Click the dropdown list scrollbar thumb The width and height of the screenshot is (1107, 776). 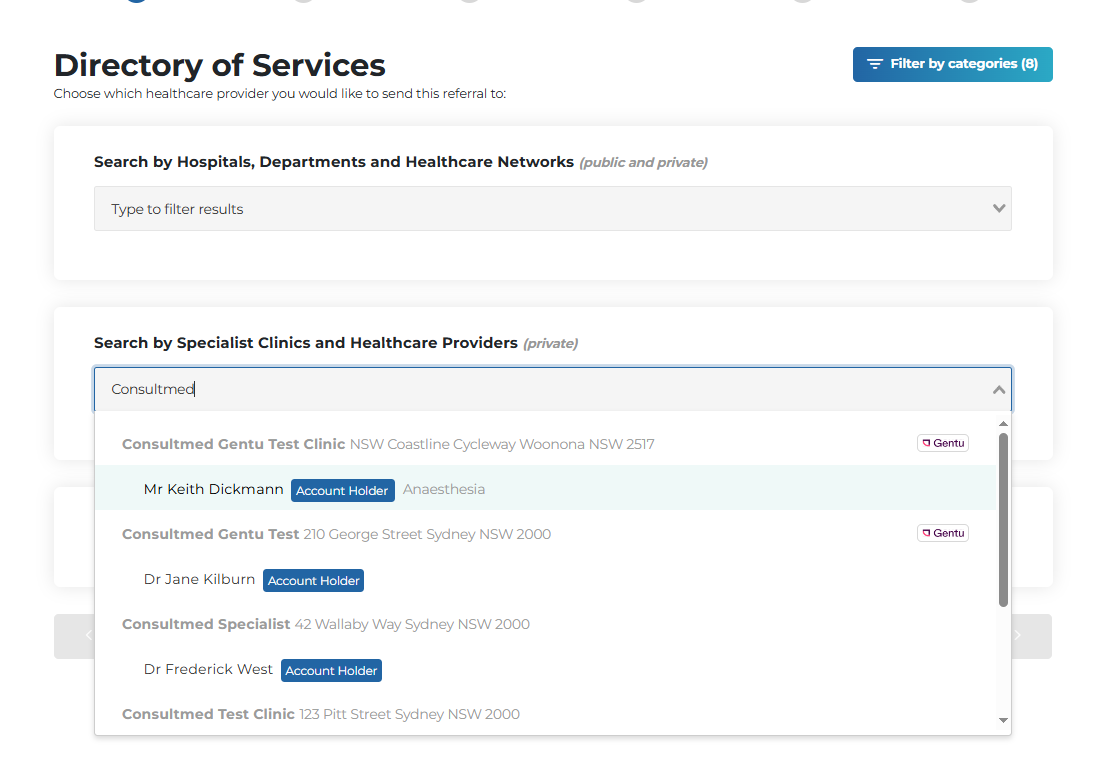[x=1003, y=520]
